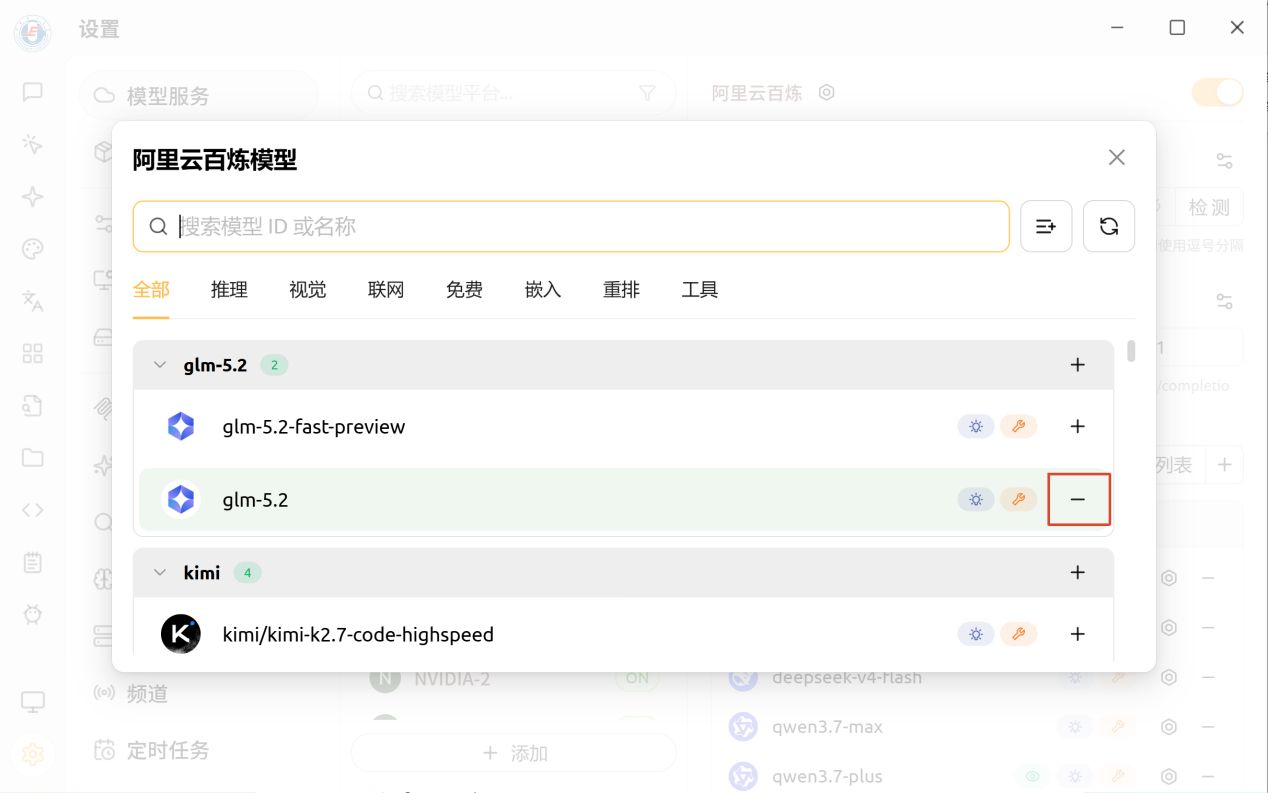Collapse the glm-5.2 group chevron

tap(160, 365)
